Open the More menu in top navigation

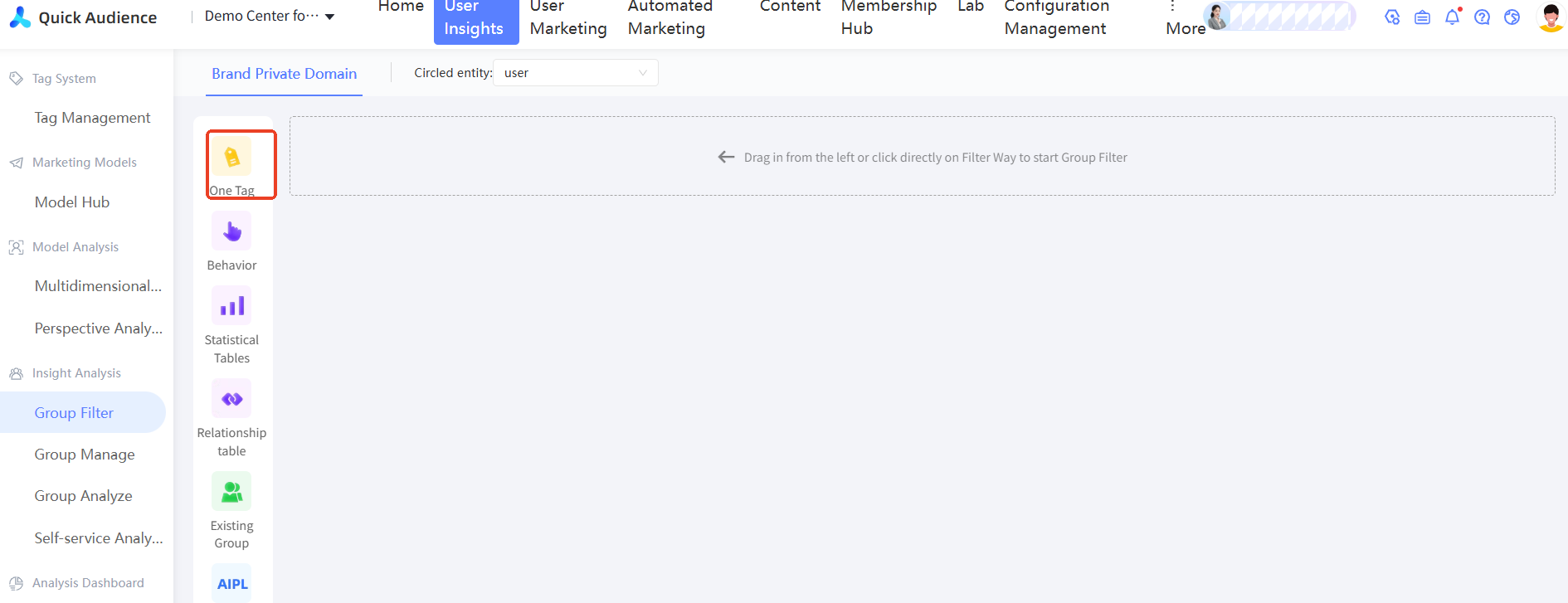1185,18
